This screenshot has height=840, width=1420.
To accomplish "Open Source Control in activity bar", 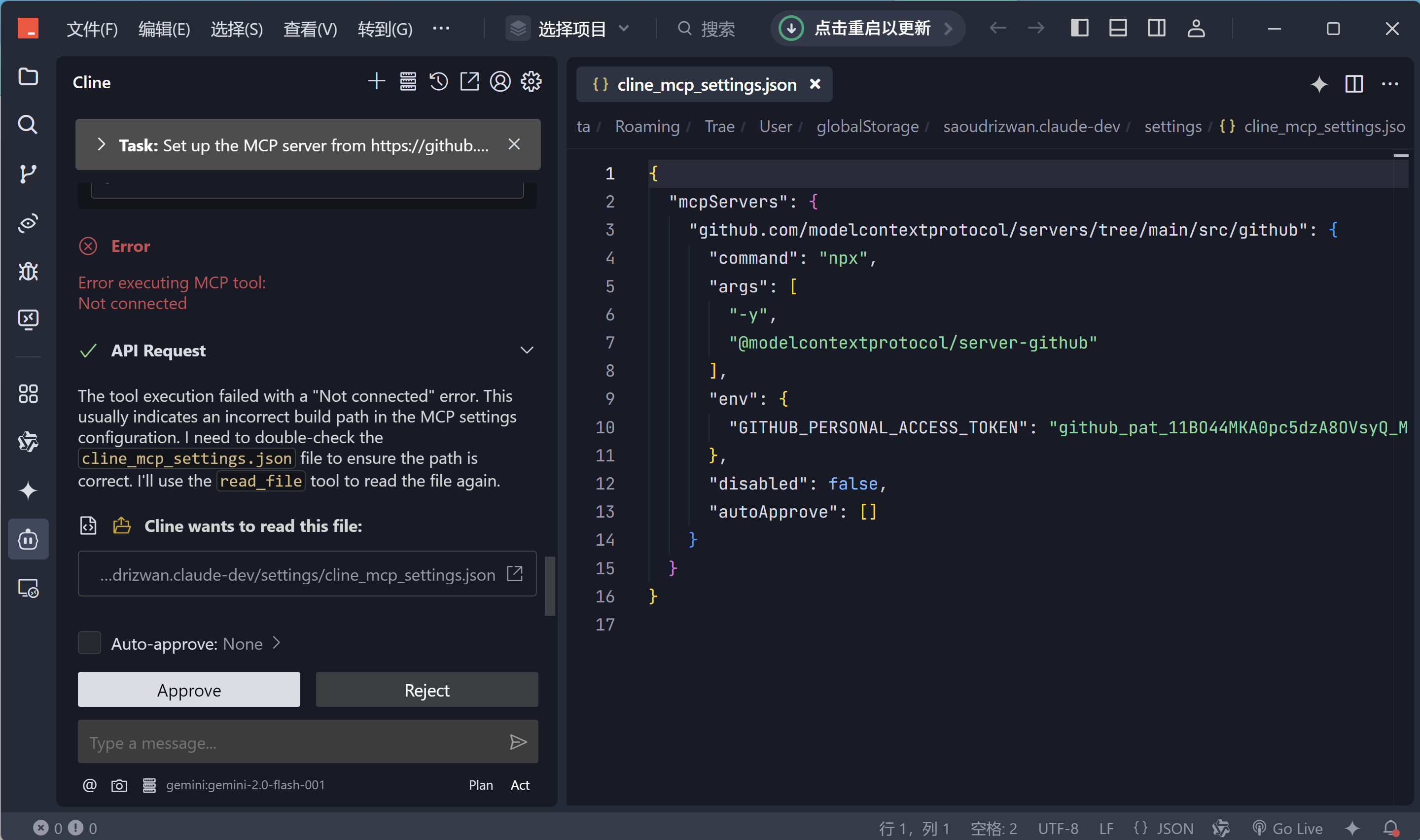I will [28, 174].
